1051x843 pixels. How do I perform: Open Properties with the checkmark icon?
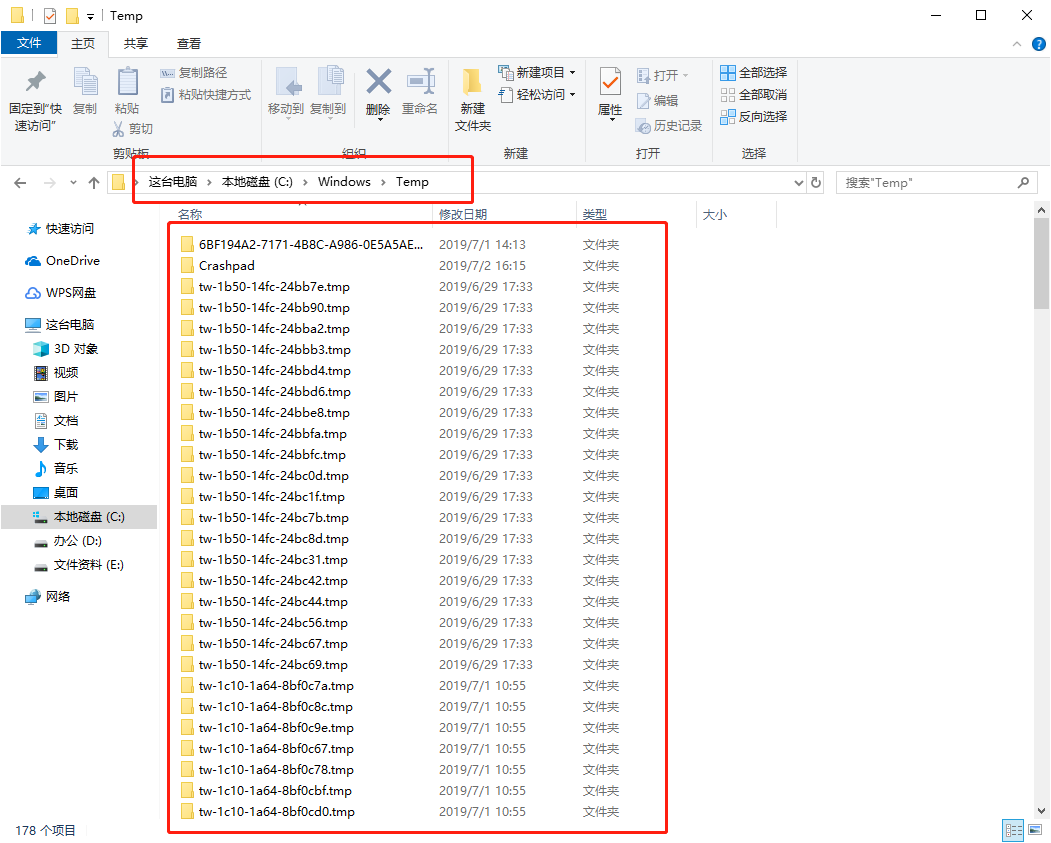coord(610,84)
